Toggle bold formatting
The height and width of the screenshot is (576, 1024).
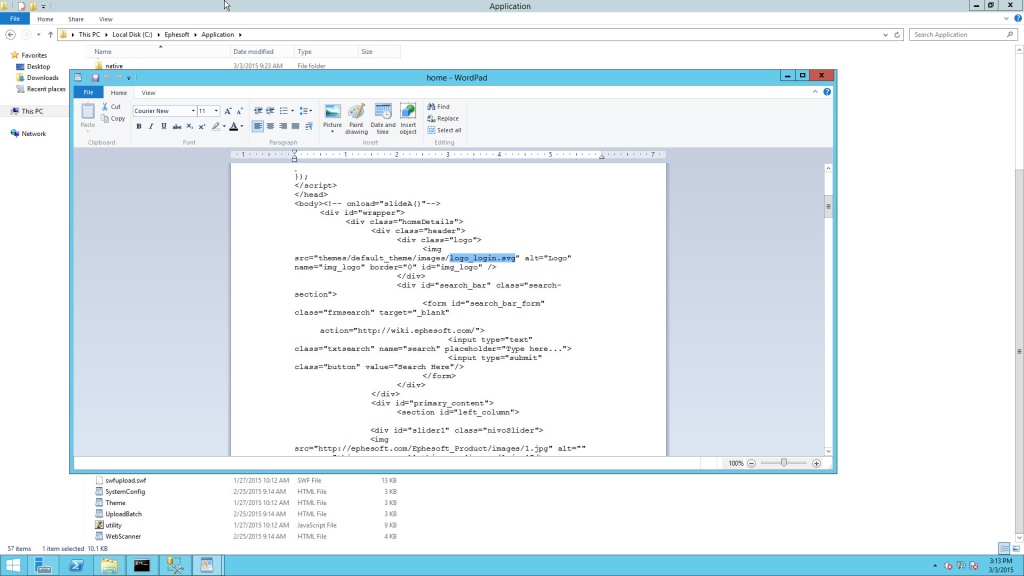(138, 127)
